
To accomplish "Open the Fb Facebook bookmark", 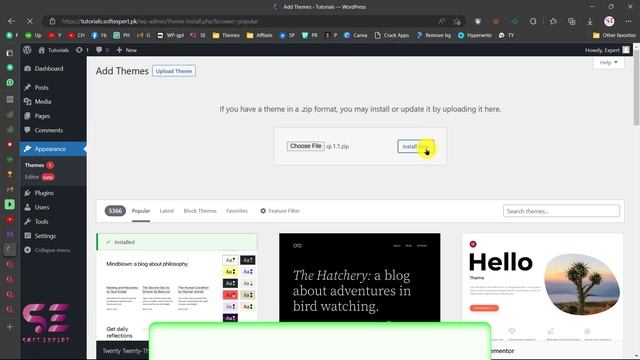I will coord(99,36).
